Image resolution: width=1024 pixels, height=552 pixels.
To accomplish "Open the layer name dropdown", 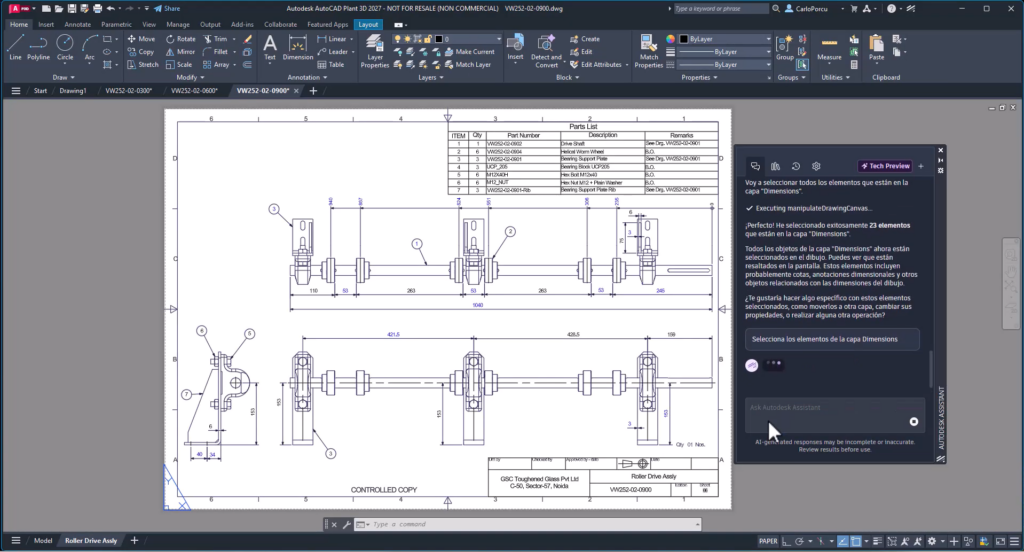I will pyautogui.click(x=498, y=39).
